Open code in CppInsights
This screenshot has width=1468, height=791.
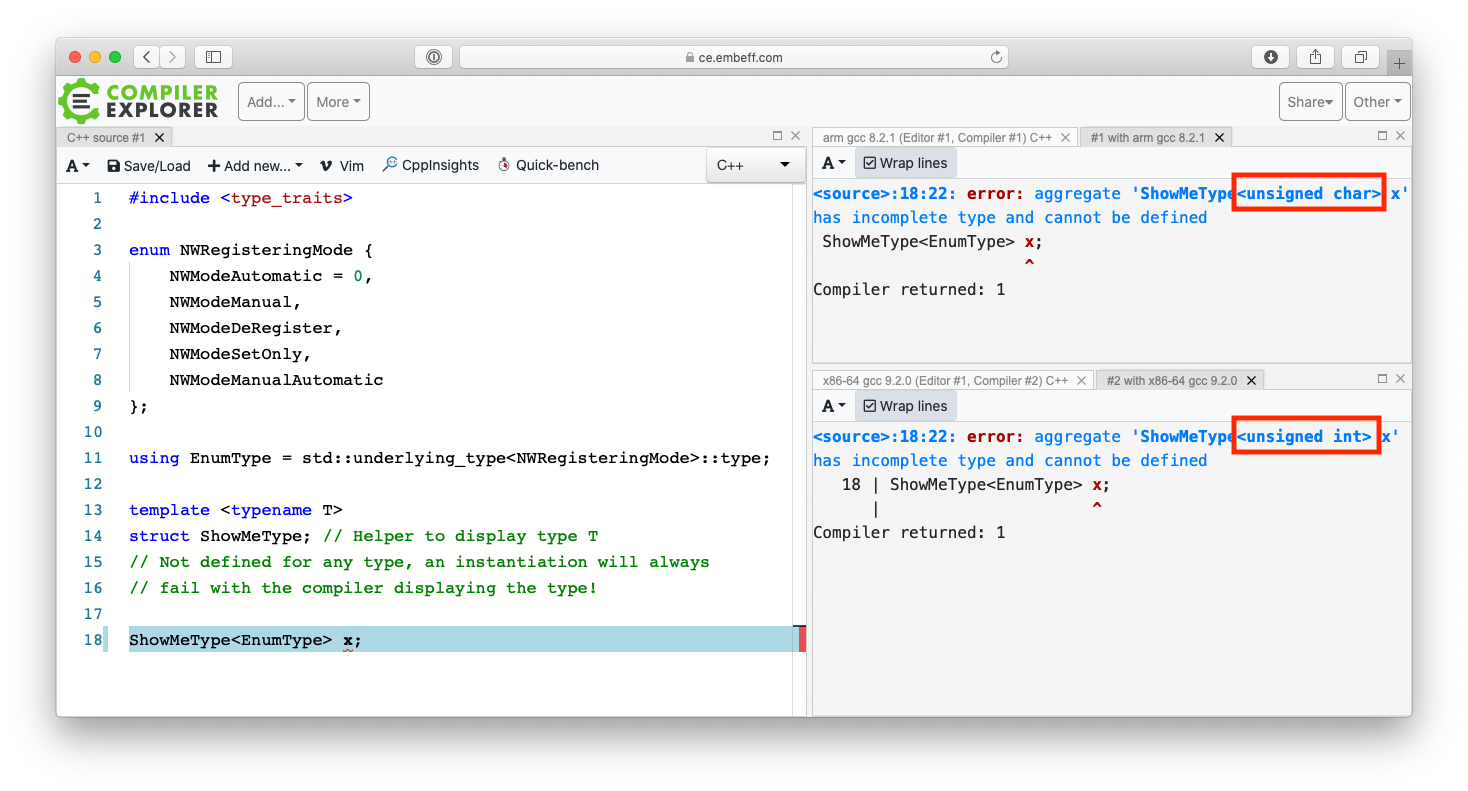[x=430, y=165]
